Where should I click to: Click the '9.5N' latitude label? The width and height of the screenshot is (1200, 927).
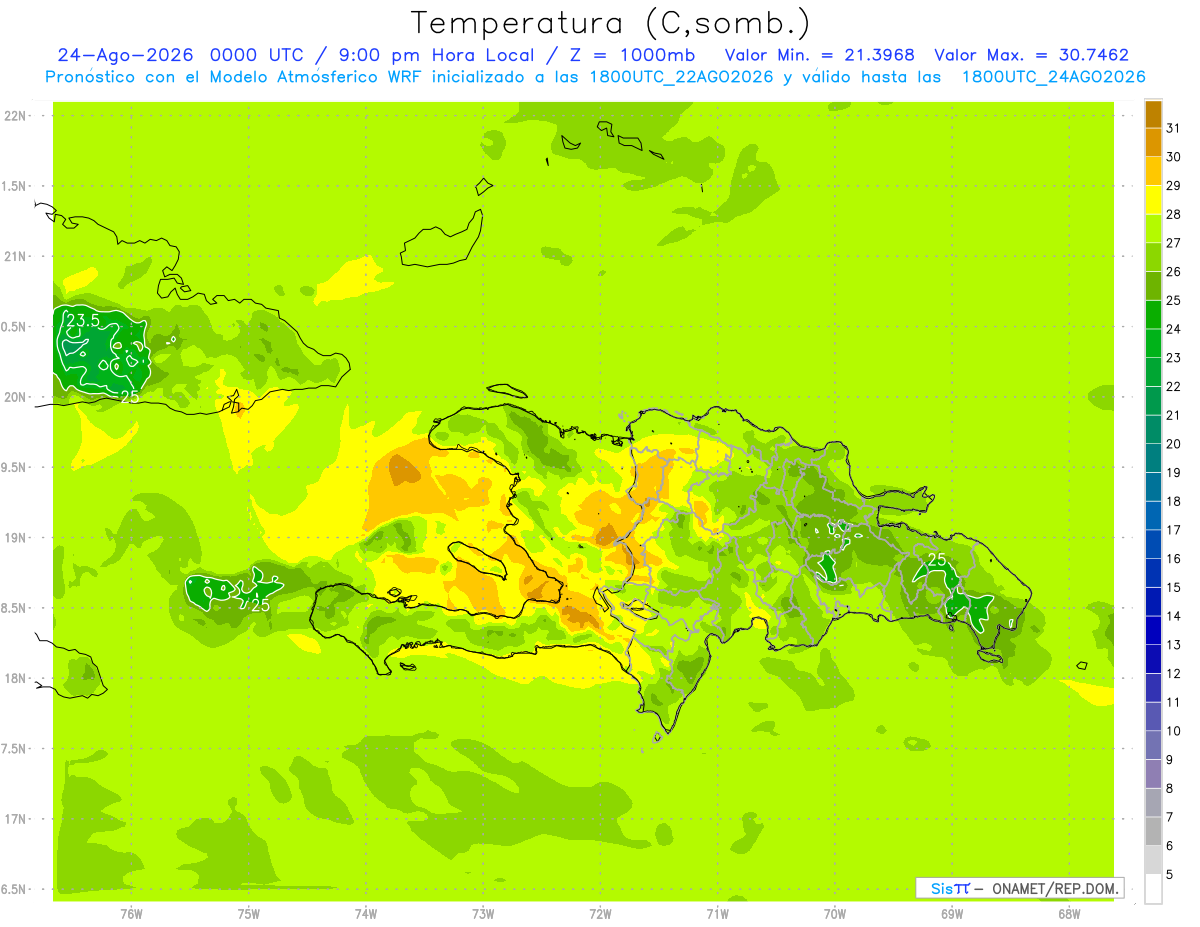coord(16,467)
